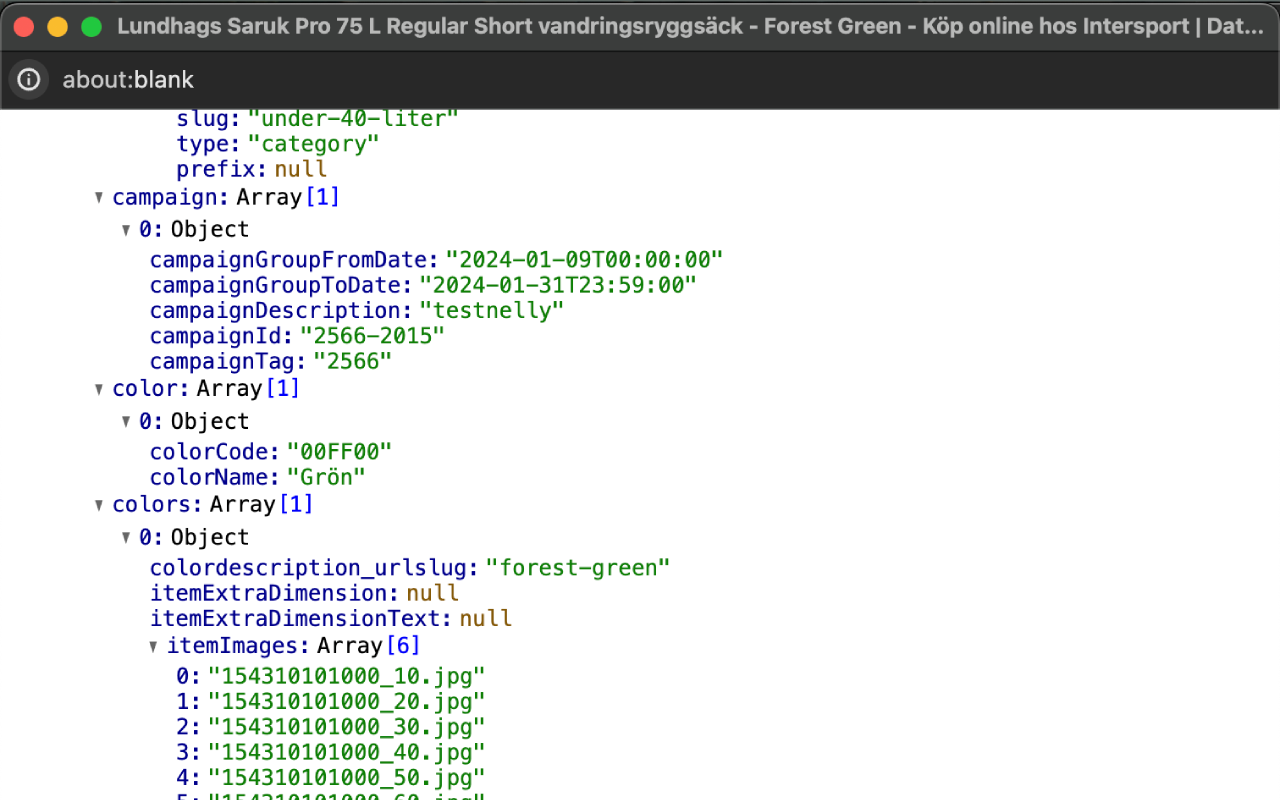Screen dimensions: 1280x800
Task: Collapse the color Array expander
Action: click(99, 388)
